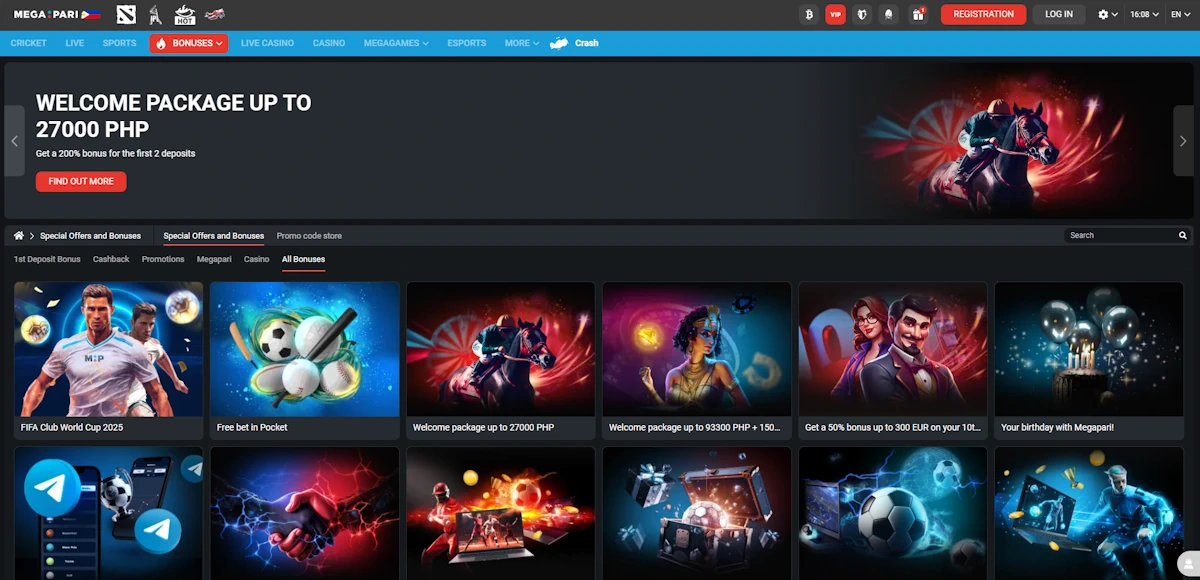The height and width of the screenshot is (580, 1200).
Task: Click the Megapari logo
Action: pos(56,14)
